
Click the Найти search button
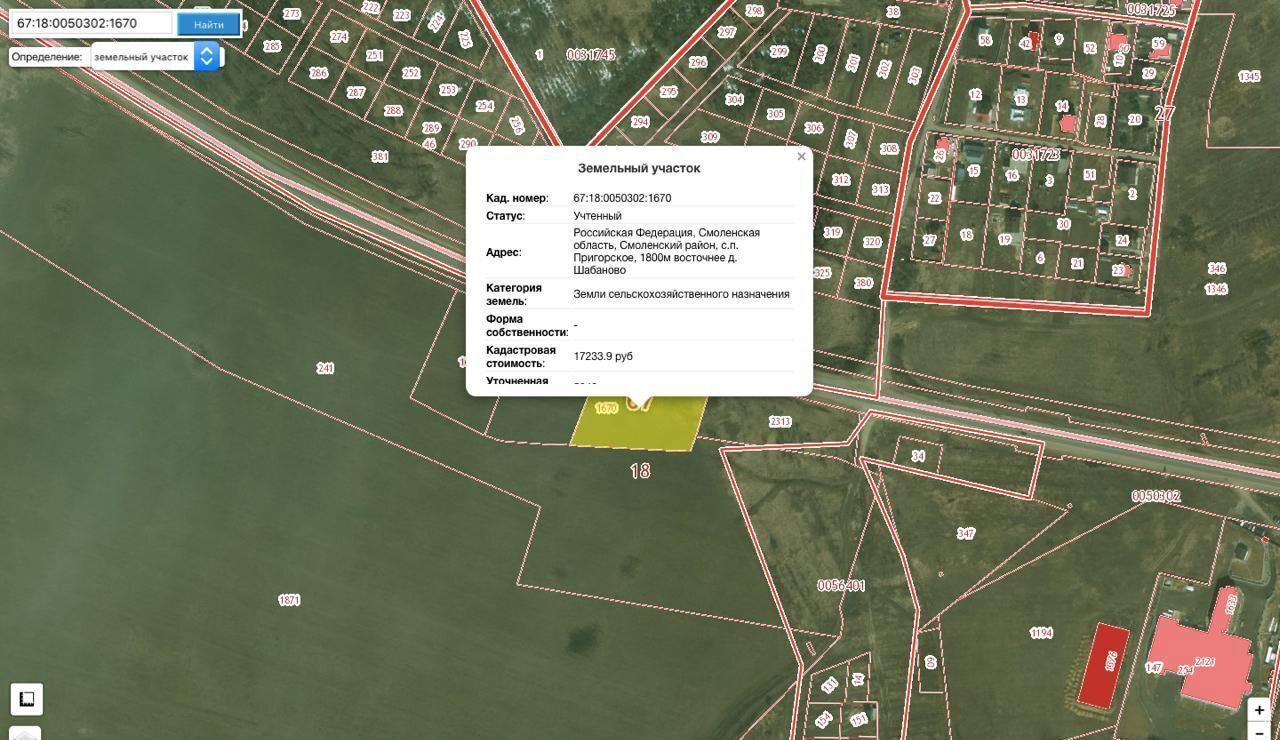click(x=209, y=24)
